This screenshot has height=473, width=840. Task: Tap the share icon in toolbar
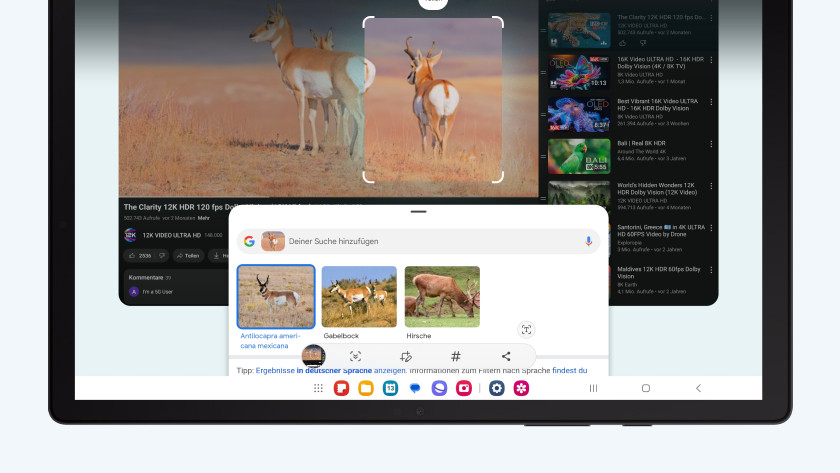506,356
